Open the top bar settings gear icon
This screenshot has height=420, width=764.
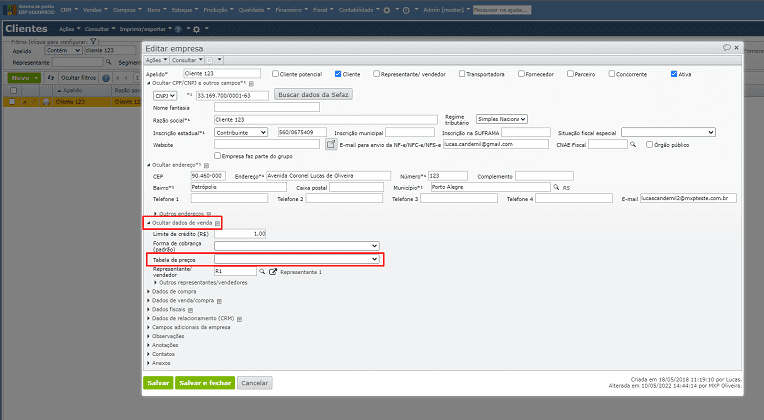(387, 10)
